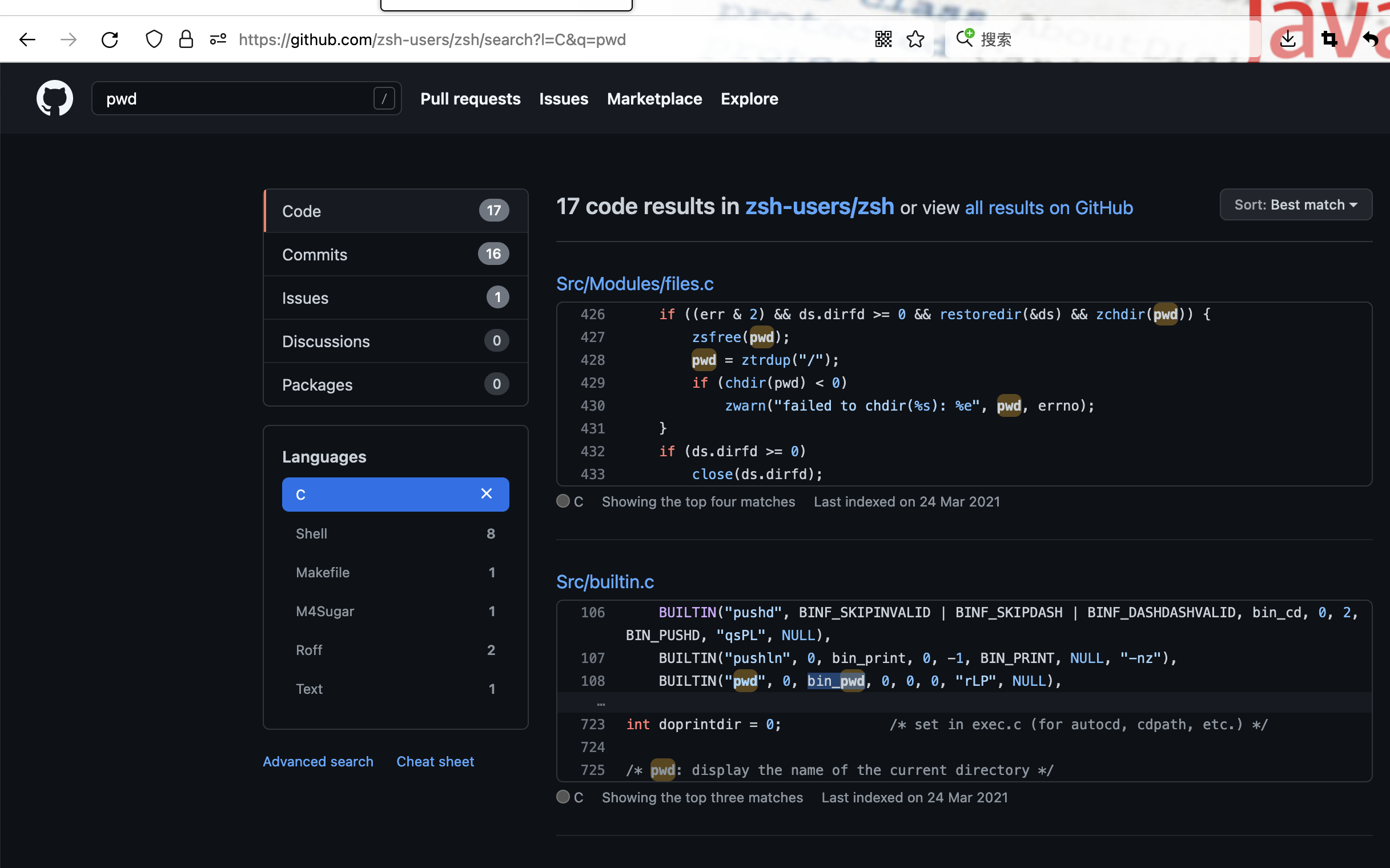The image size is (1390, 868).
Task: Bookmark this page with the star
Action: [x=915, y=39]
